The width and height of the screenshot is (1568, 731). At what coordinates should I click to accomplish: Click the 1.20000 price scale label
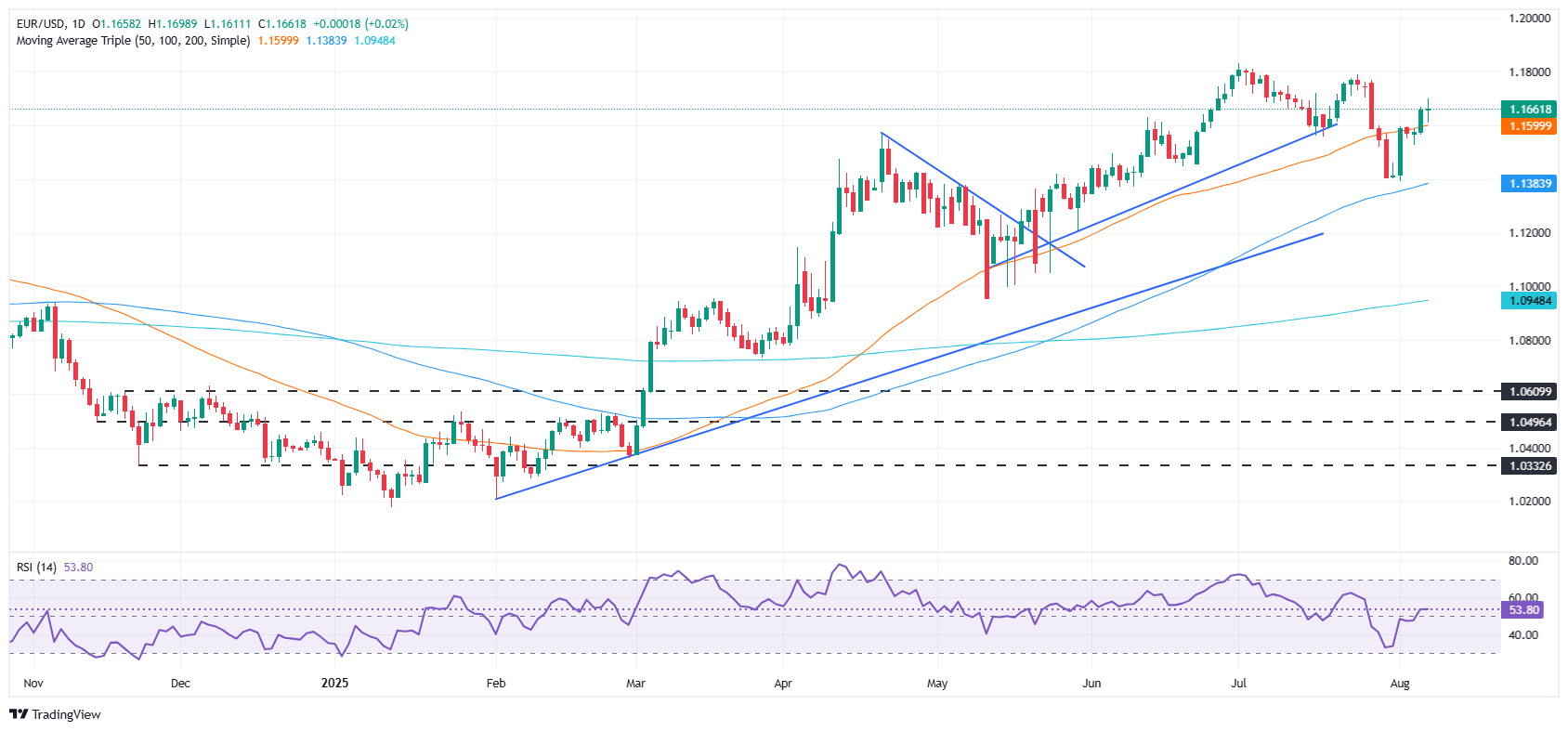1529,19
